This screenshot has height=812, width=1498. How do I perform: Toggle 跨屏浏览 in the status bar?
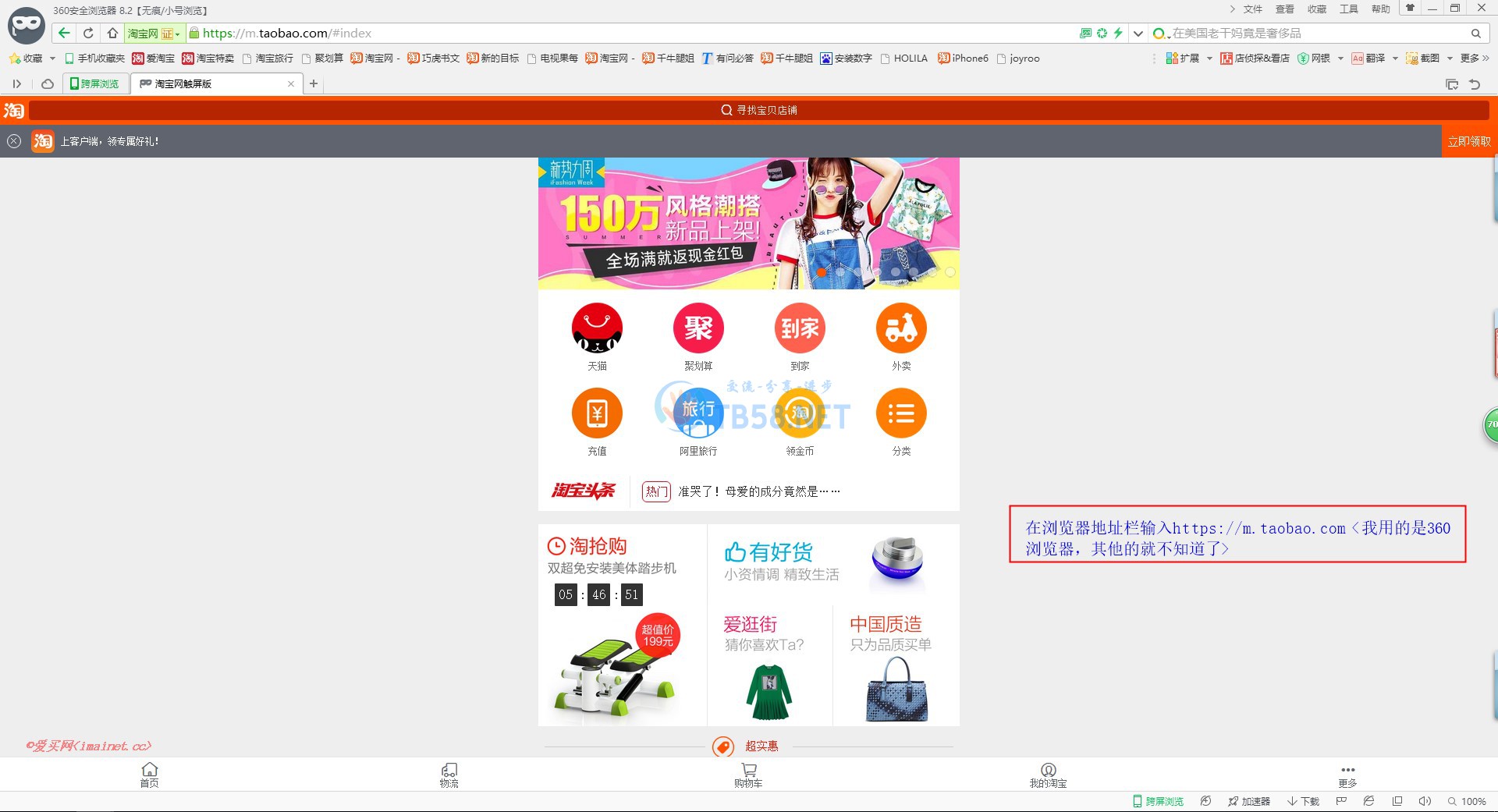tap(1159, 801)
